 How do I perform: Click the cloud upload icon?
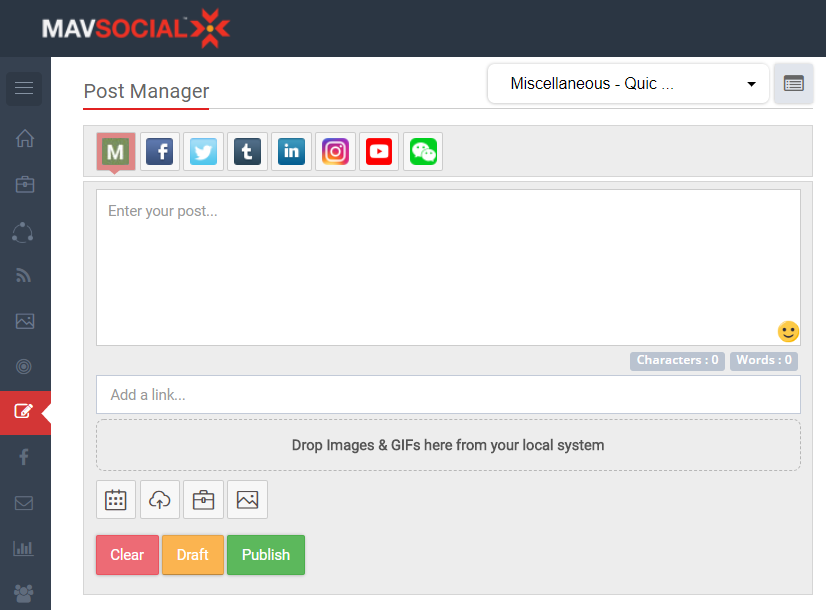160,500
